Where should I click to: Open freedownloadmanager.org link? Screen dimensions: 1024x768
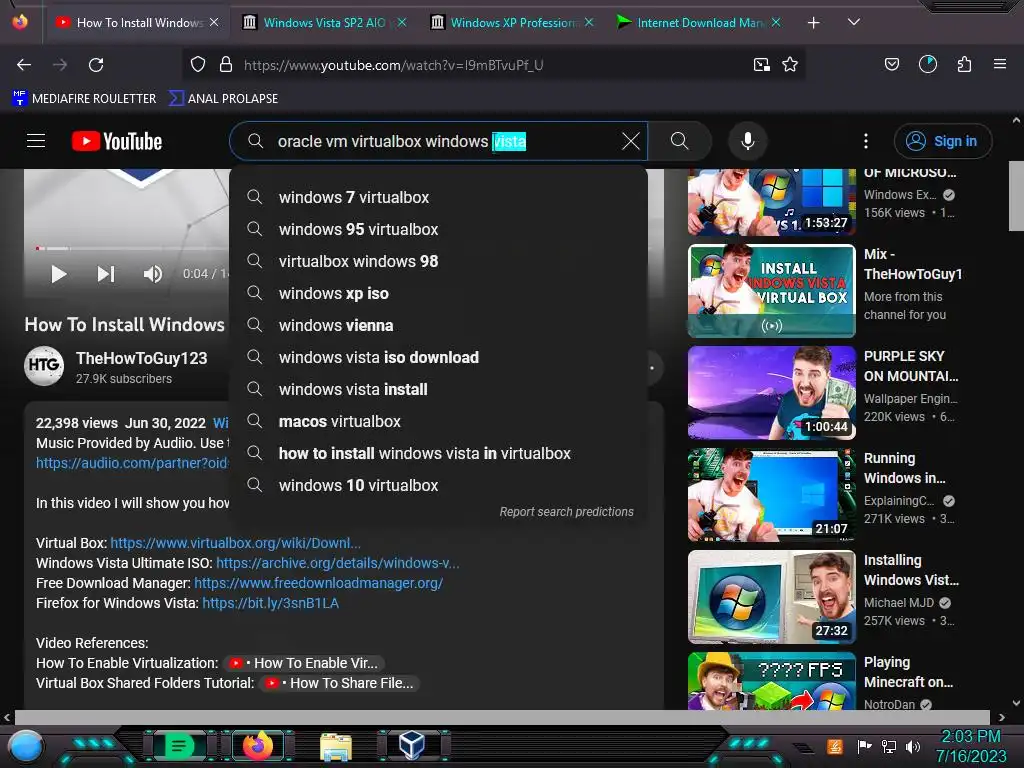click(319, 583)
